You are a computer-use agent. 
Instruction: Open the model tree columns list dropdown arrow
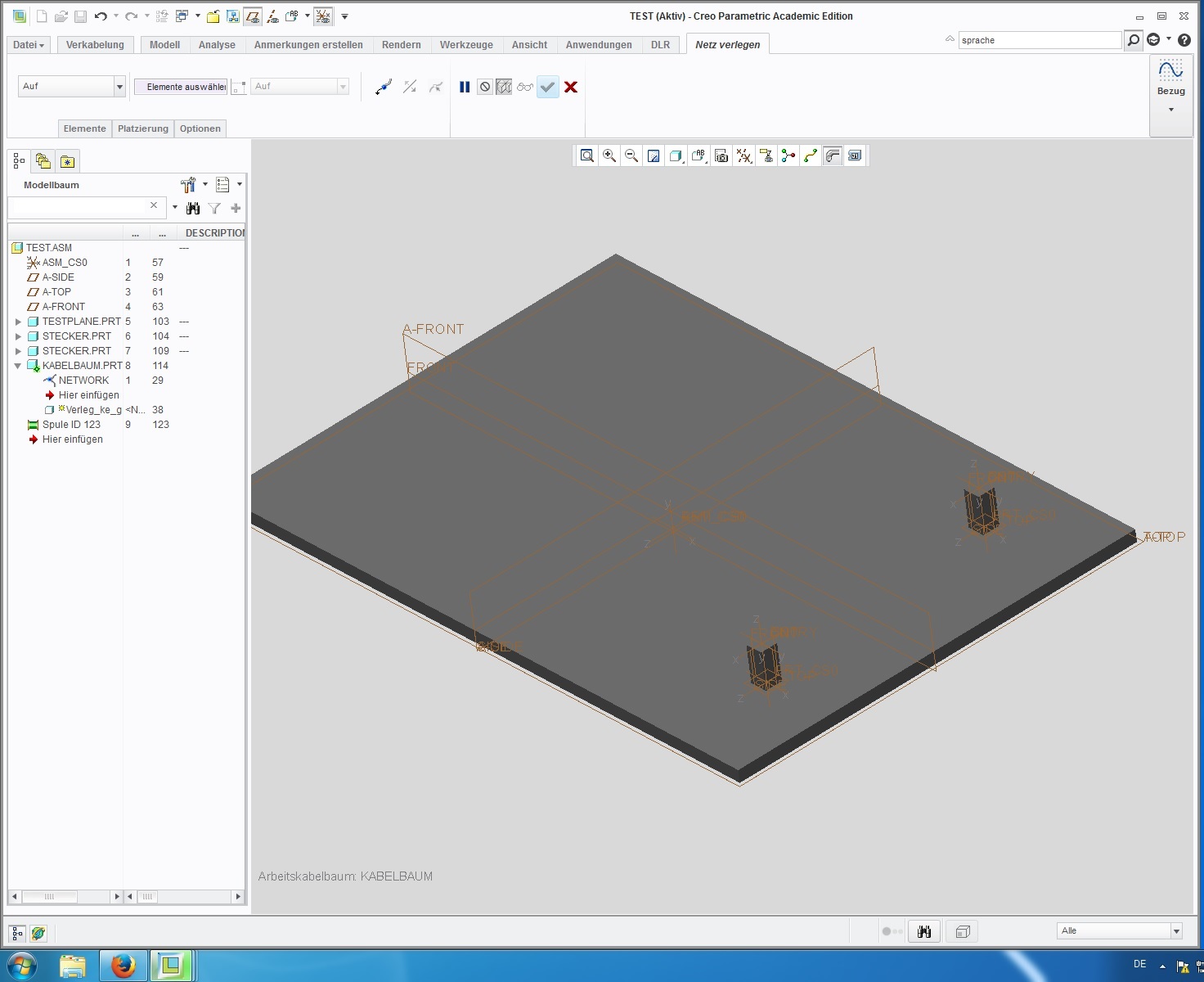[240, 185]
